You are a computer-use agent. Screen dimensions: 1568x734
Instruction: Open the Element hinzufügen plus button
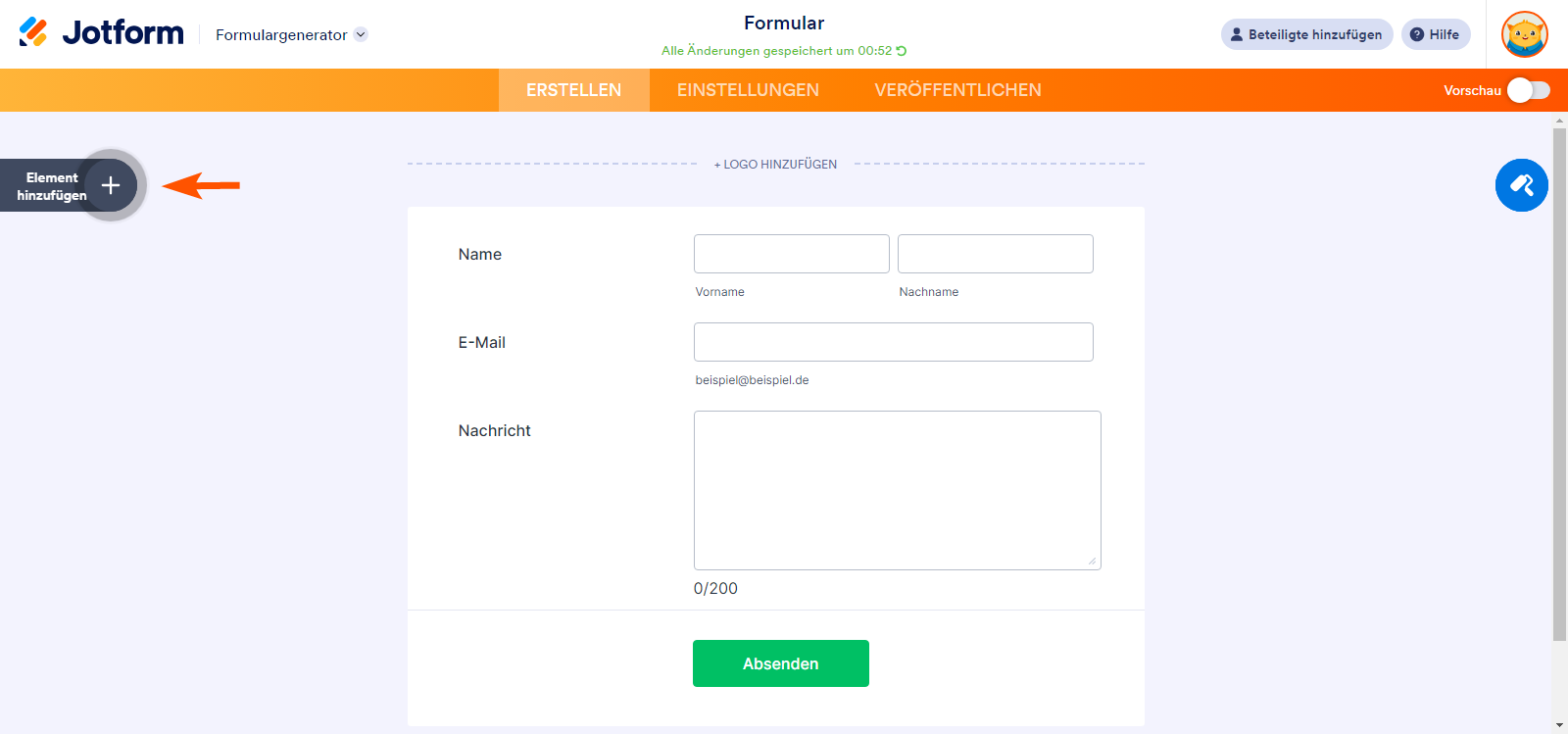click(x=111, y=185)
